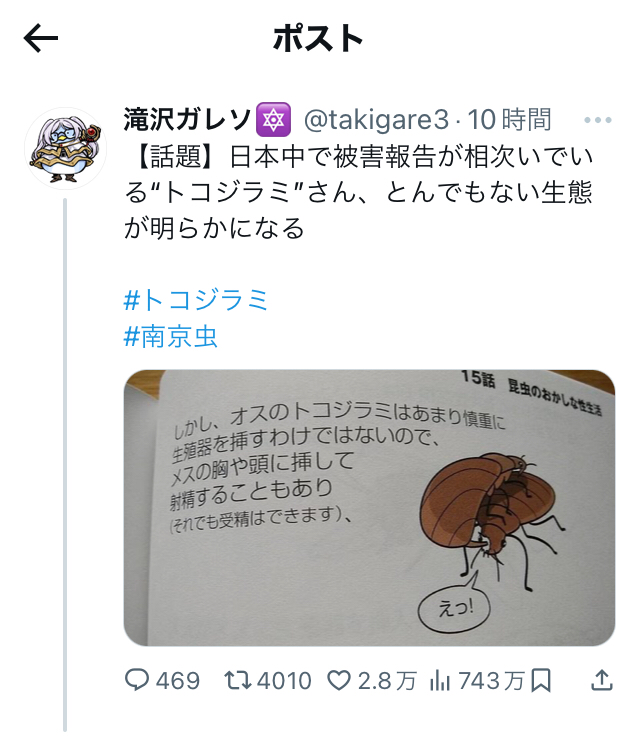Click the post text about トコジラミ

click(359, 193)
